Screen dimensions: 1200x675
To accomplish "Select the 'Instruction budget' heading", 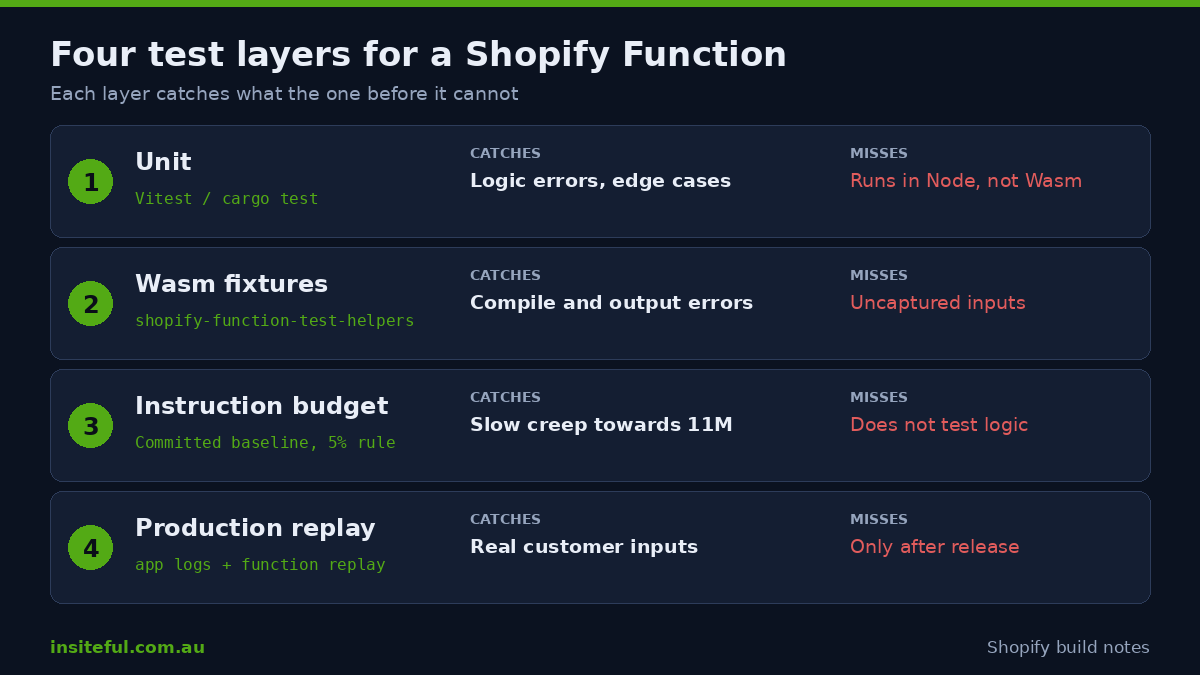I will pyautogui.click(x=261, y=406).
